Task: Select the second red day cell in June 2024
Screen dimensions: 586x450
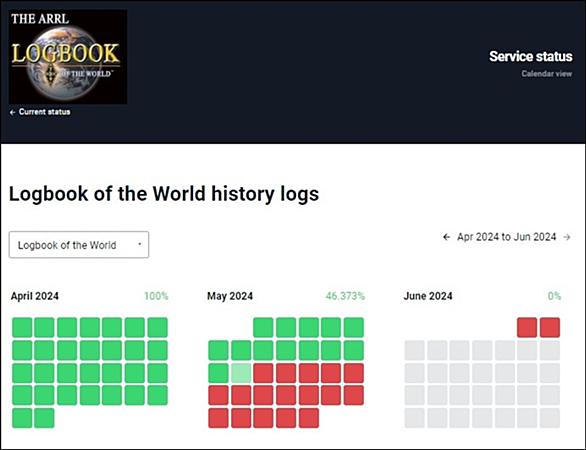Action: [x=550, y=327]
